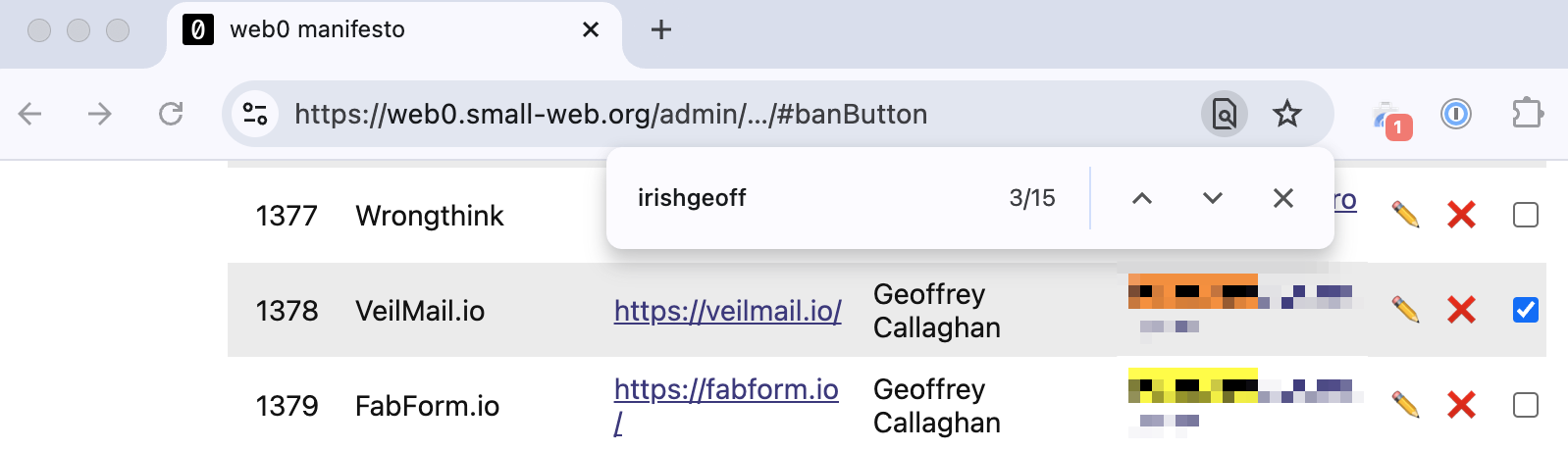The height and width of the screenshot is (451, 1568).
Task: Delete Wrongthink using its red X icon
Action: (x=1461, y=215)
